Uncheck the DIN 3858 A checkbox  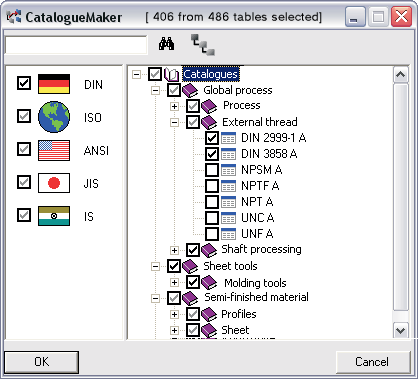[212, 154]
